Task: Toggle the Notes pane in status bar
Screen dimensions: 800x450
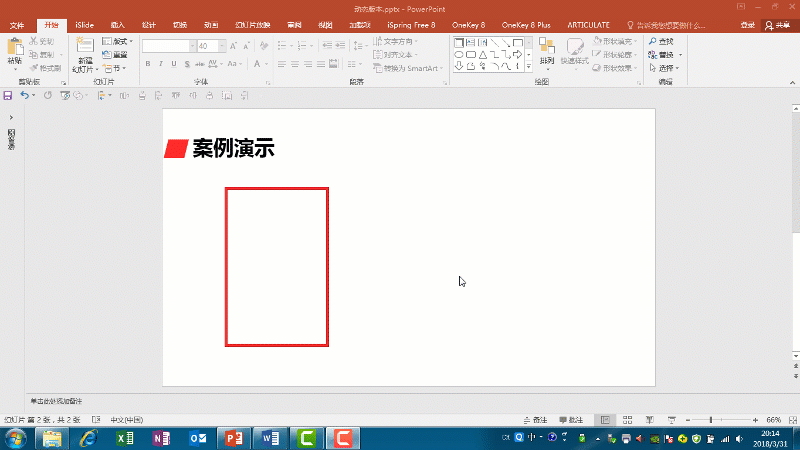Action: [x=535, y=420]
